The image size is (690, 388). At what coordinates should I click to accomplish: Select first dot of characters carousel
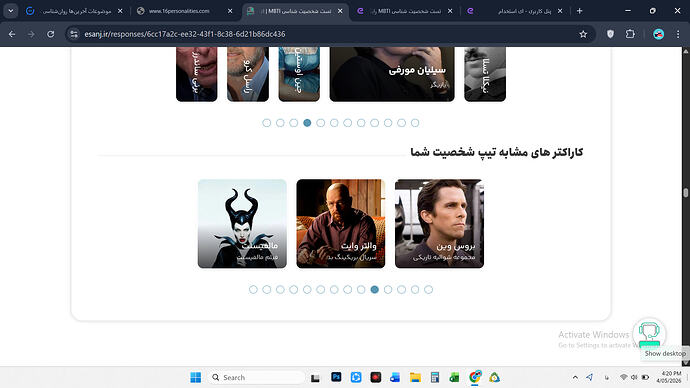click(253, 289)
